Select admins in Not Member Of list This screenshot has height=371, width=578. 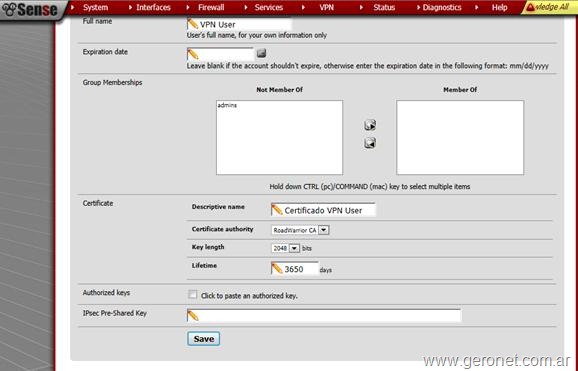click(x=227, y=105)
